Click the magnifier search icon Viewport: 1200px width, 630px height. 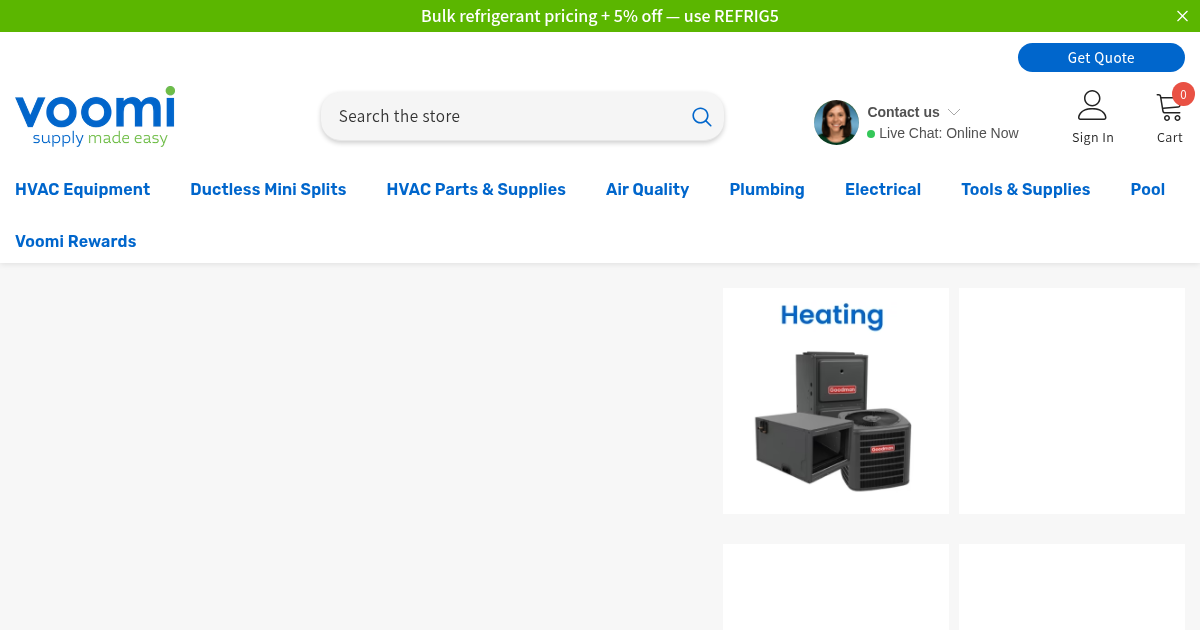[x=702, y=117]
